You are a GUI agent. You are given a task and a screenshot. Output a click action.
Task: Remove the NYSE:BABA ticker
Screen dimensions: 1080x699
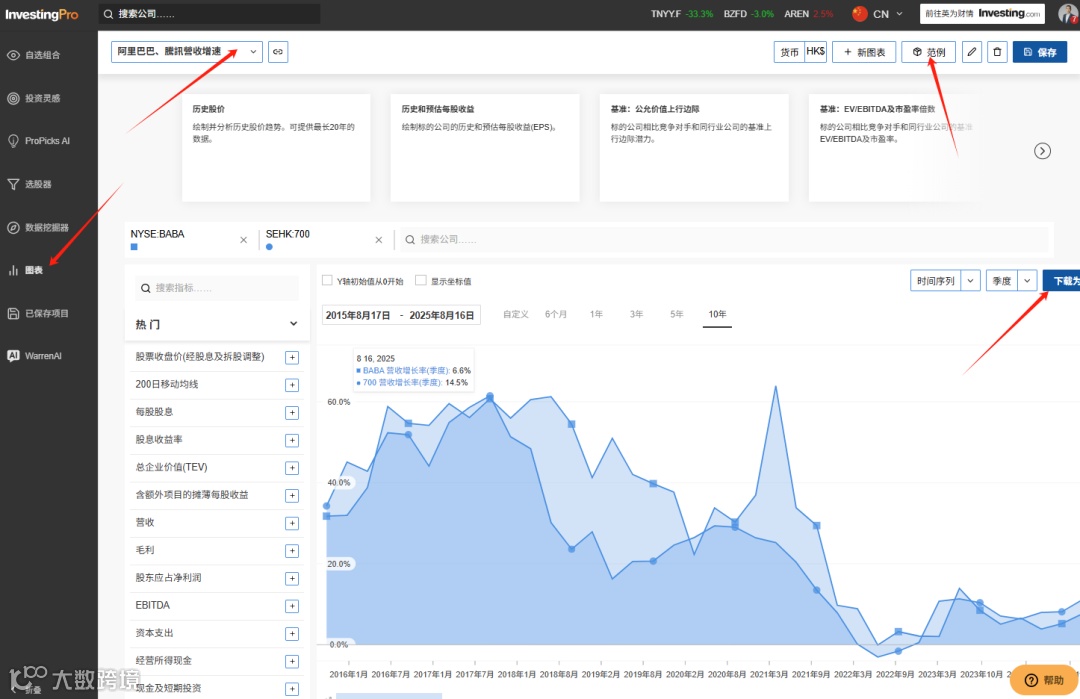click(243, 240)
